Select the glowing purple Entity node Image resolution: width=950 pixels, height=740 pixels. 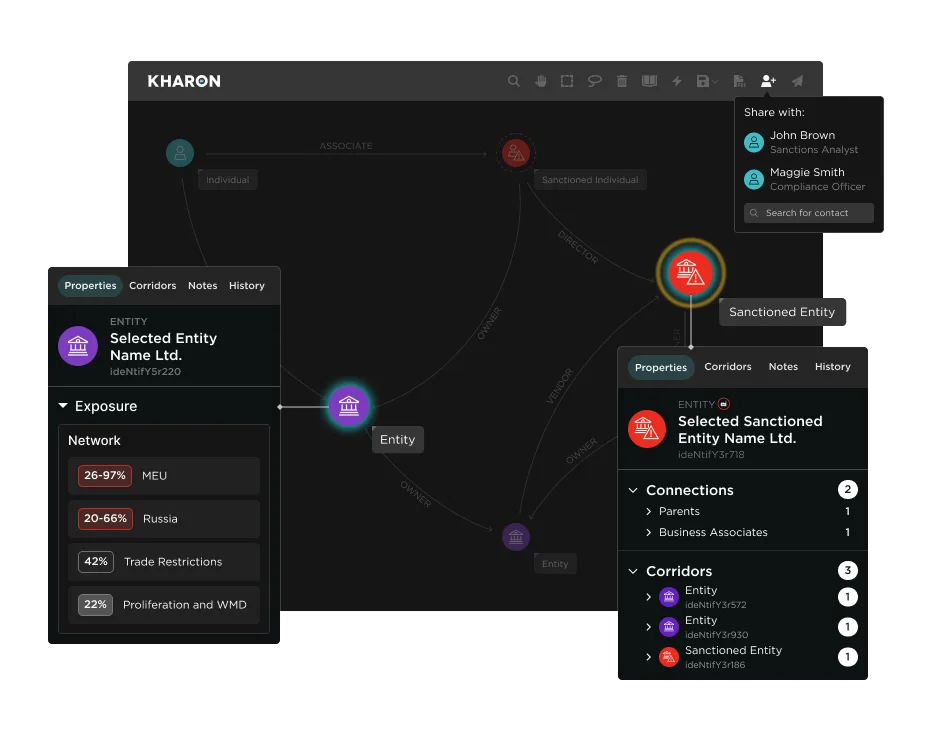348,405
